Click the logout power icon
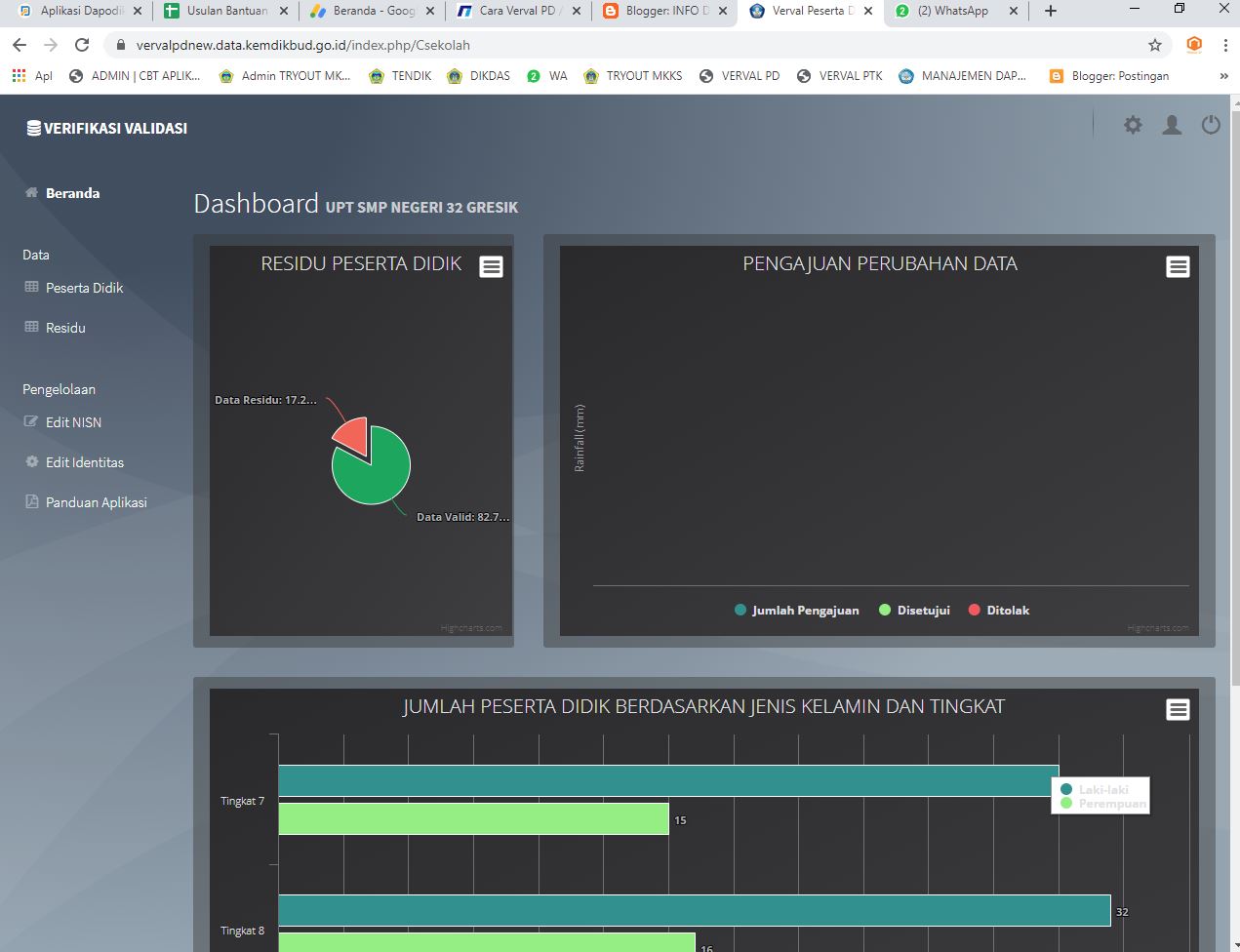This screenshot has height=952, width=1240. tap(1210, 125)
